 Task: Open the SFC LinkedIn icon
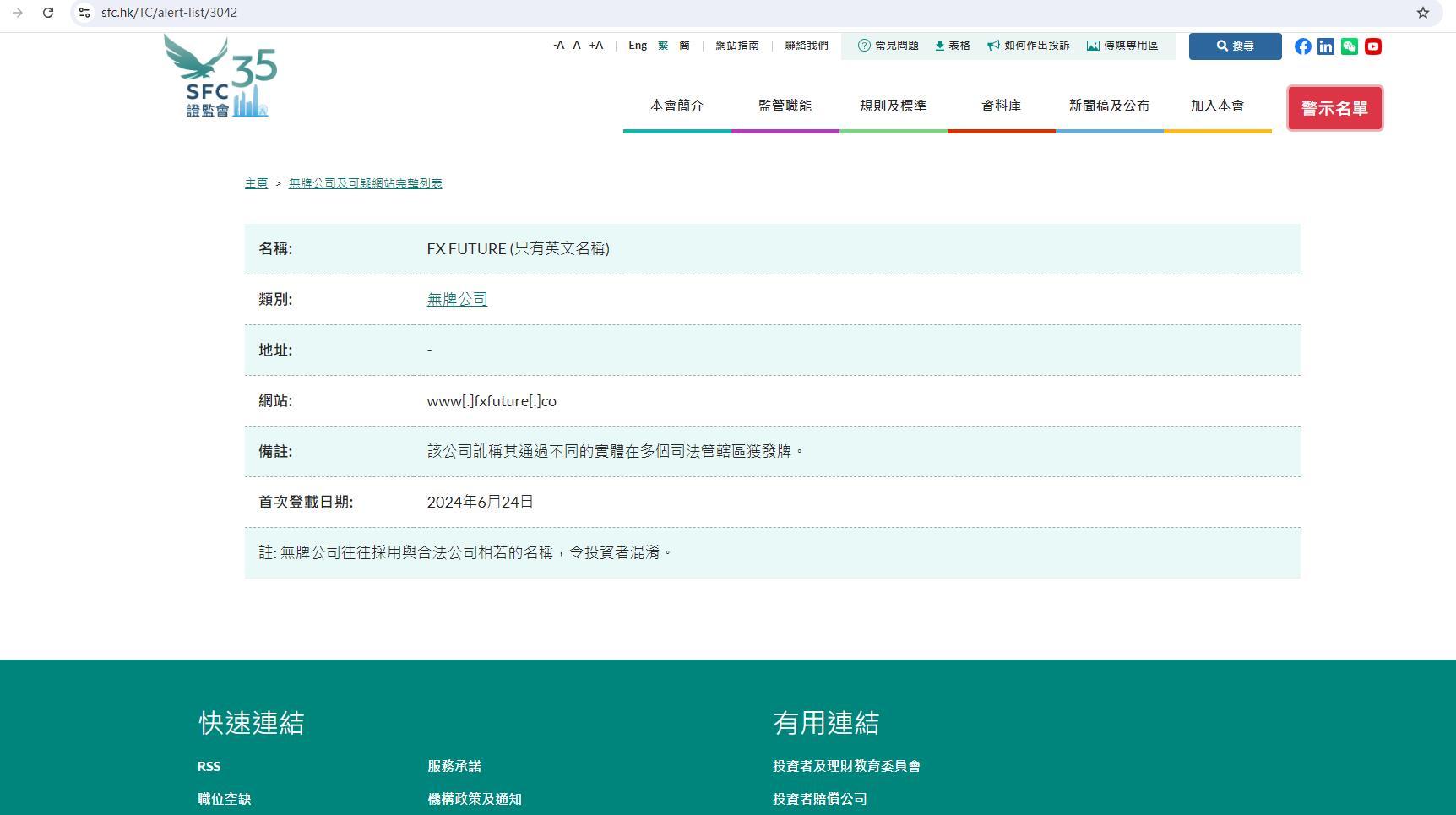click(1326, 46)
